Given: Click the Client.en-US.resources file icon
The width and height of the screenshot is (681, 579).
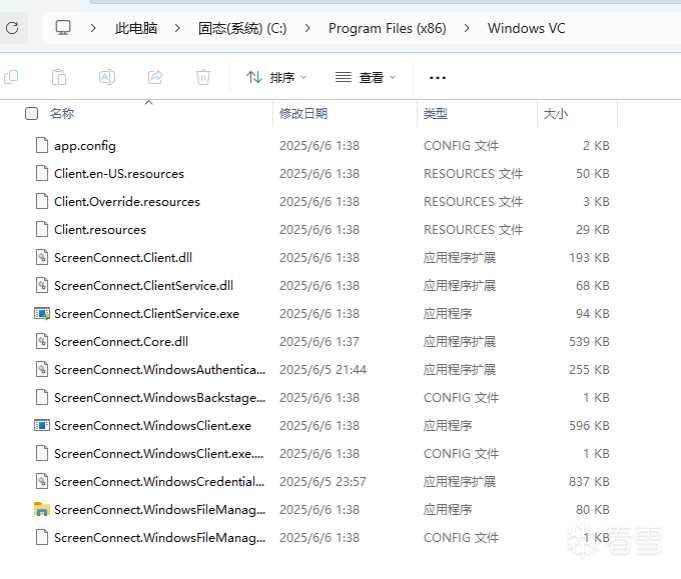Looking at the screenshot, I should [42, 173].
